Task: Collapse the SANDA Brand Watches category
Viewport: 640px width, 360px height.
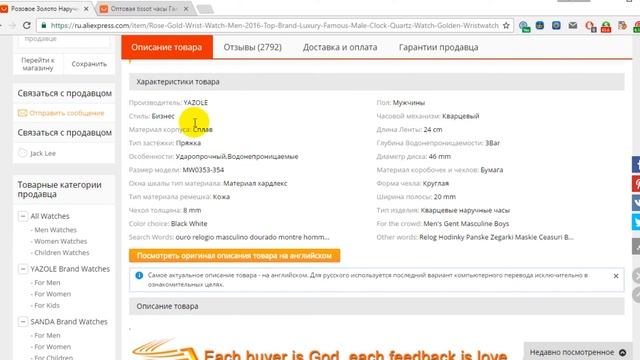Action: pos(23,322)
